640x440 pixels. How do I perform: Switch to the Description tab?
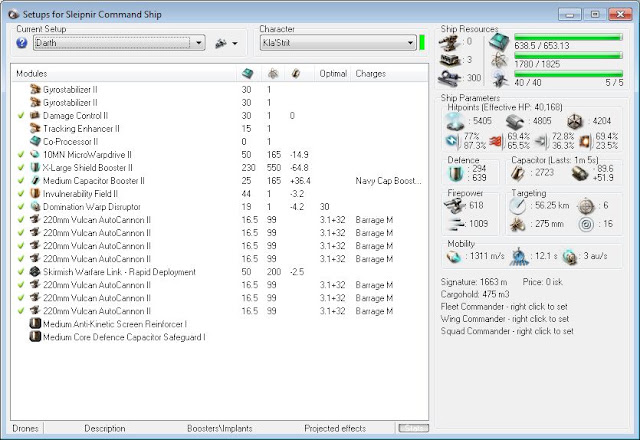(105, 429)
